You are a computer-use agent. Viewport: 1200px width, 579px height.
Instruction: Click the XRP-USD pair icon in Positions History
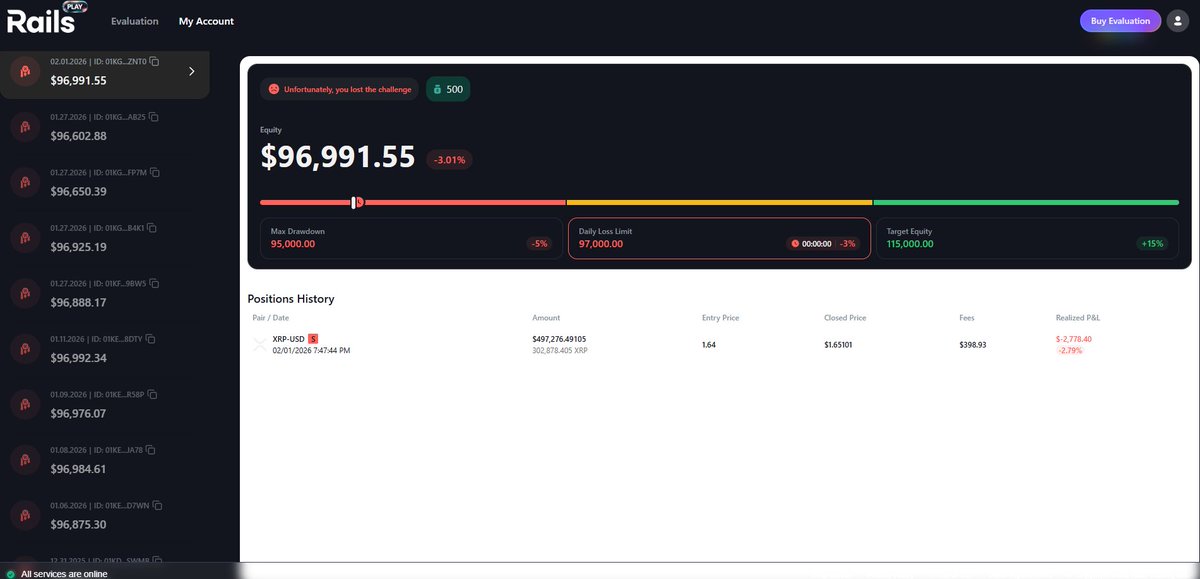pos(261,345)
